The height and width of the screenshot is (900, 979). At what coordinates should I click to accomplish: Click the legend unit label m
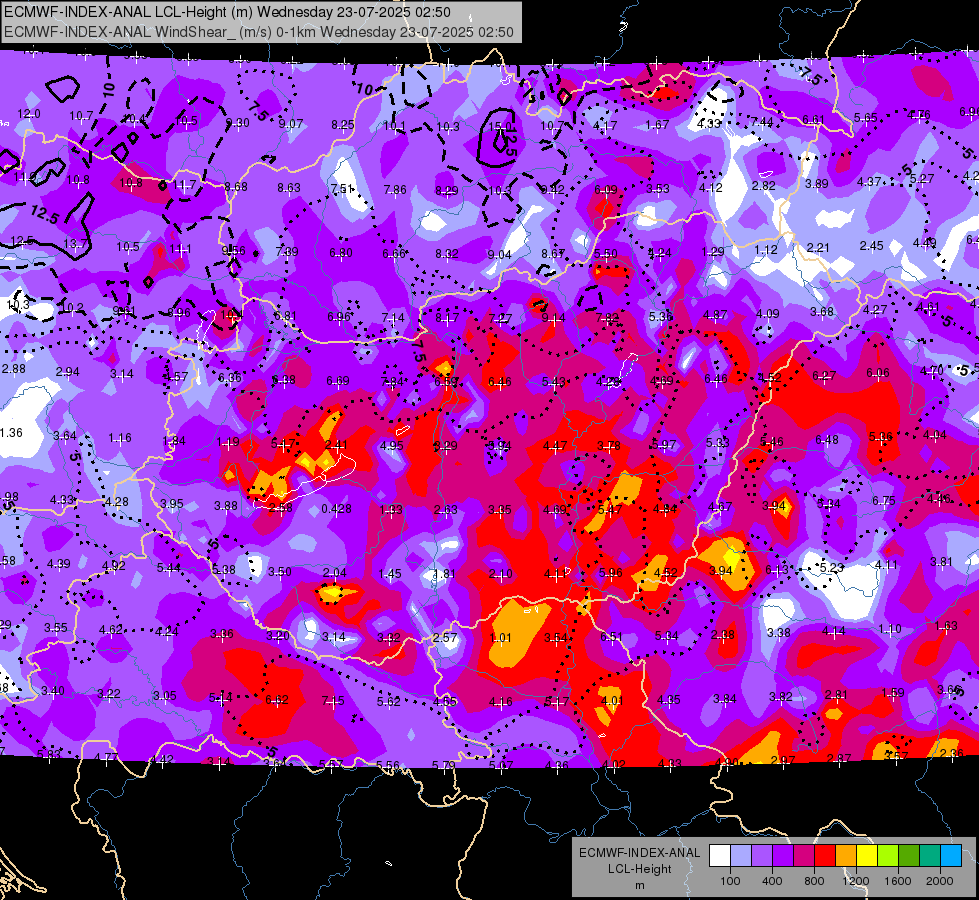639,885
